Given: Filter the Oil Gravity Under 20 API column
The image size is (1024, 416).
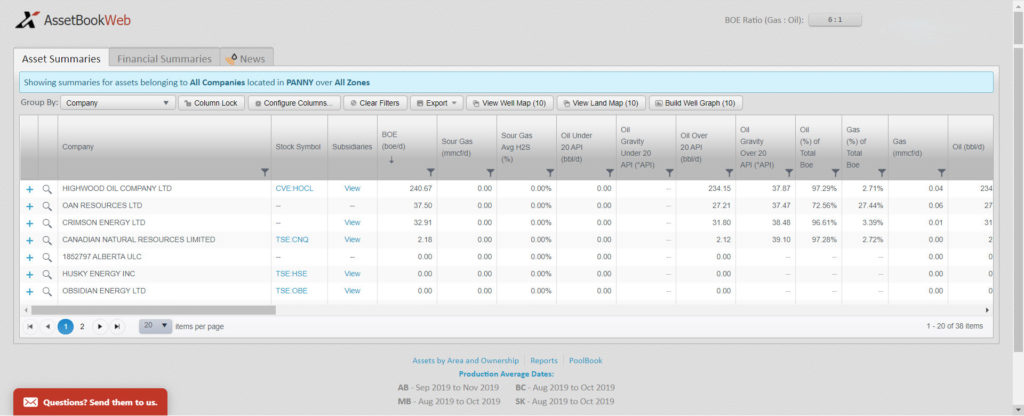Looking at the screenshot, I should pos(669,172).
